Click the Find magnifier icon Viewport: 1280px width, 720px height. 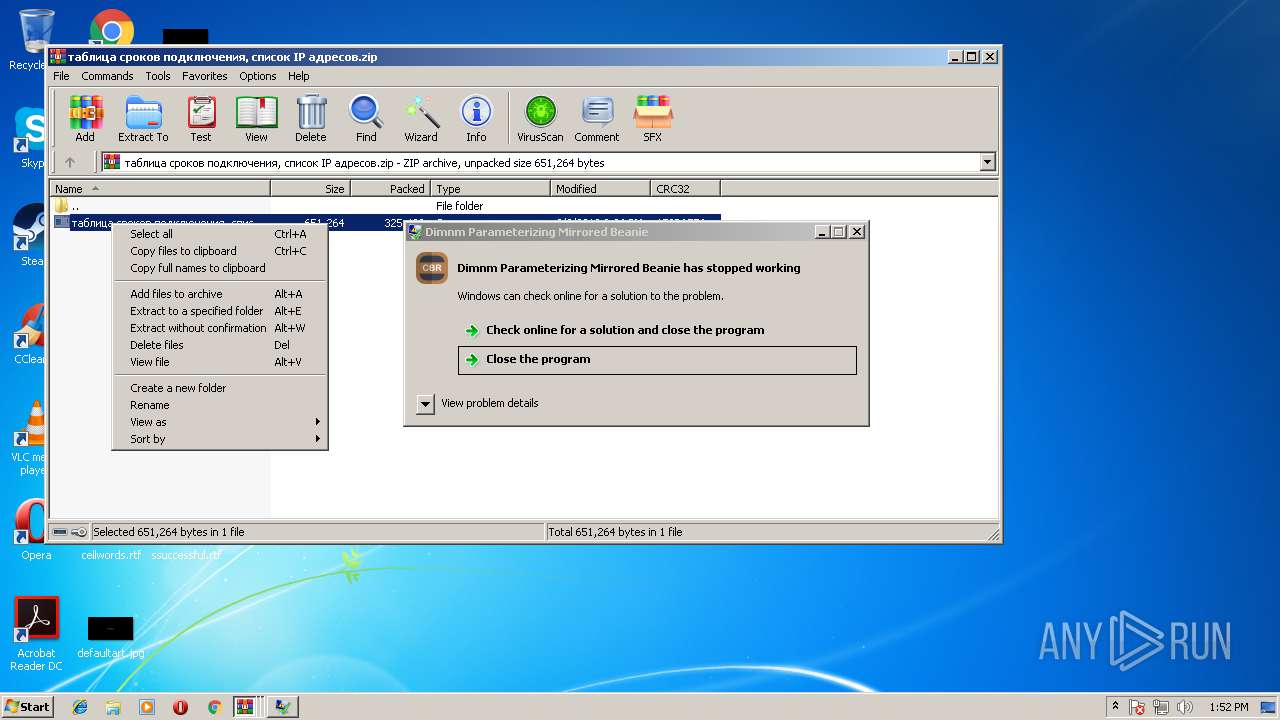point(366,119)
